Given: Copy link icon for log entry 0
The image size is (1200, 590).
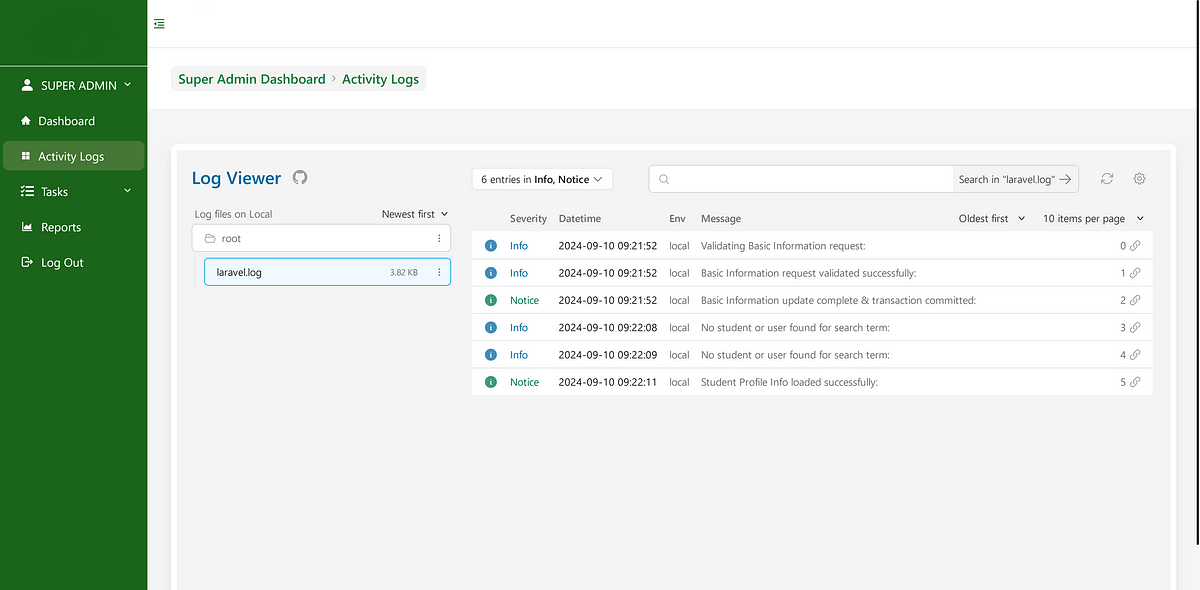Looking at the screenshot, I should [x=1135, y=245].
